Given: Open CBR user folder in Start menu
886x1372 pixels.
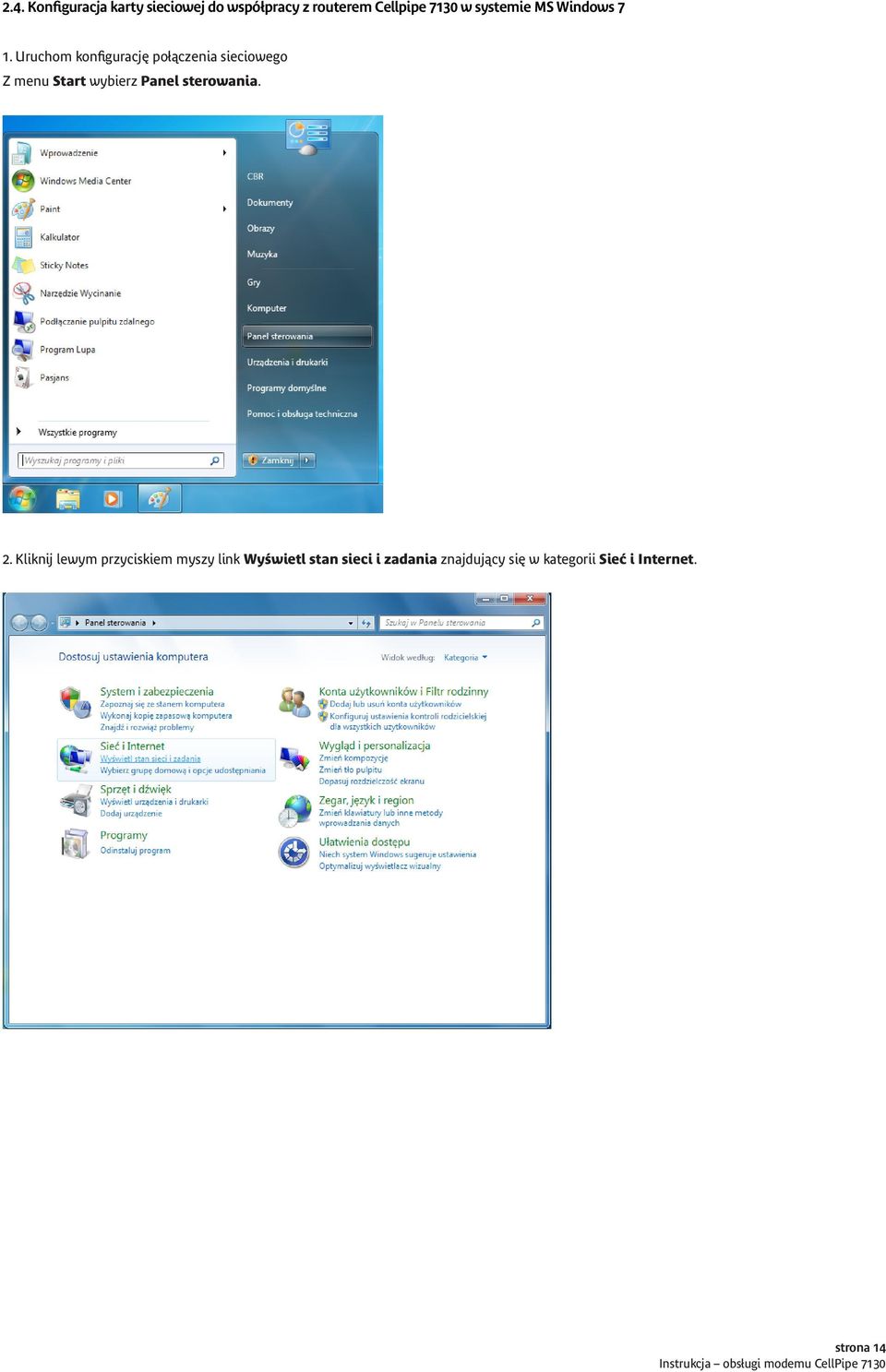Looking at the screenshot, I should (256, 176).
